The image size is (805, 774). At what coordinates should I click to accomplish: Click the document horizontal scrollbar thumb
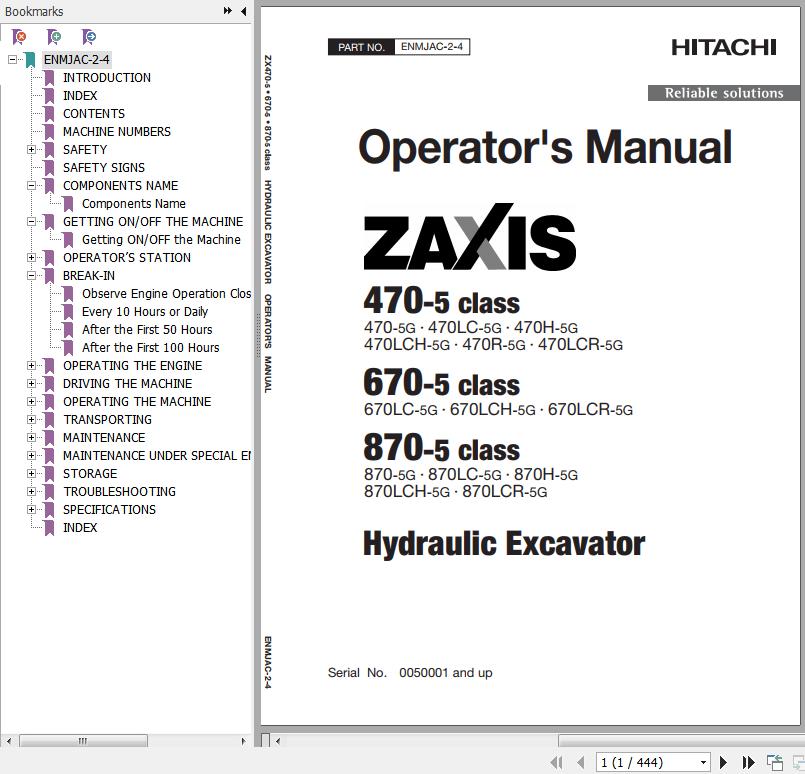pyautogui.click(x=681, y=741)
